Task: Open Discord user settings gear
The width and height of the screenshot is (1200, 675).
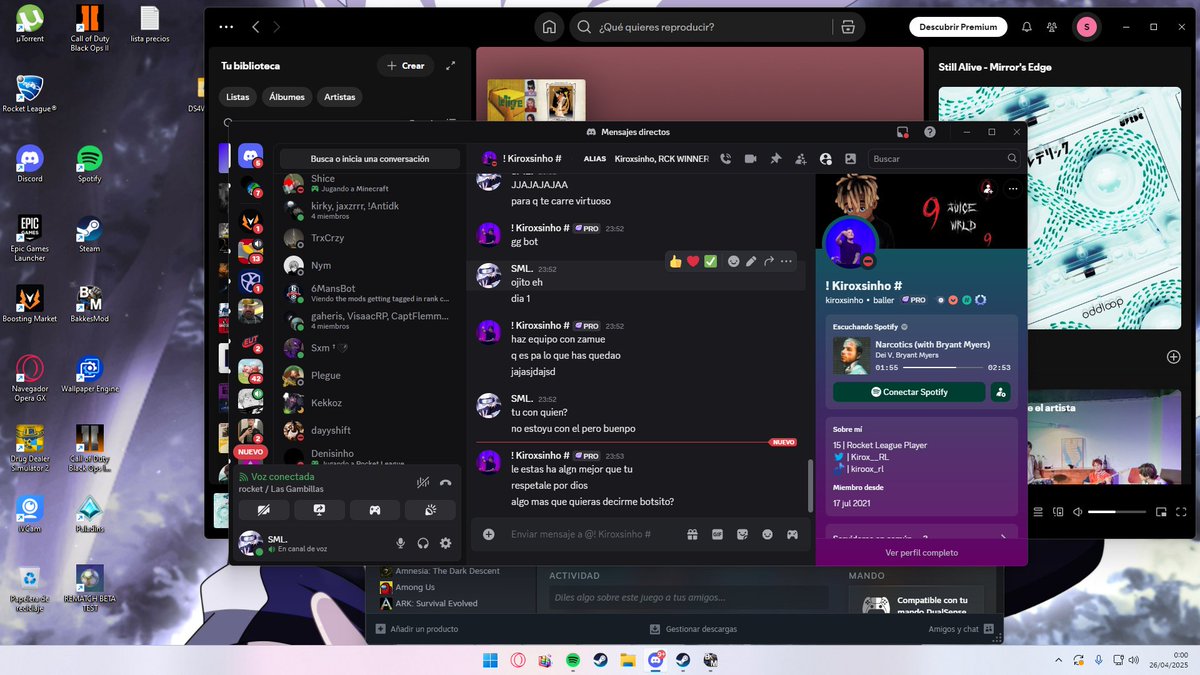Action: click(446, 543)
